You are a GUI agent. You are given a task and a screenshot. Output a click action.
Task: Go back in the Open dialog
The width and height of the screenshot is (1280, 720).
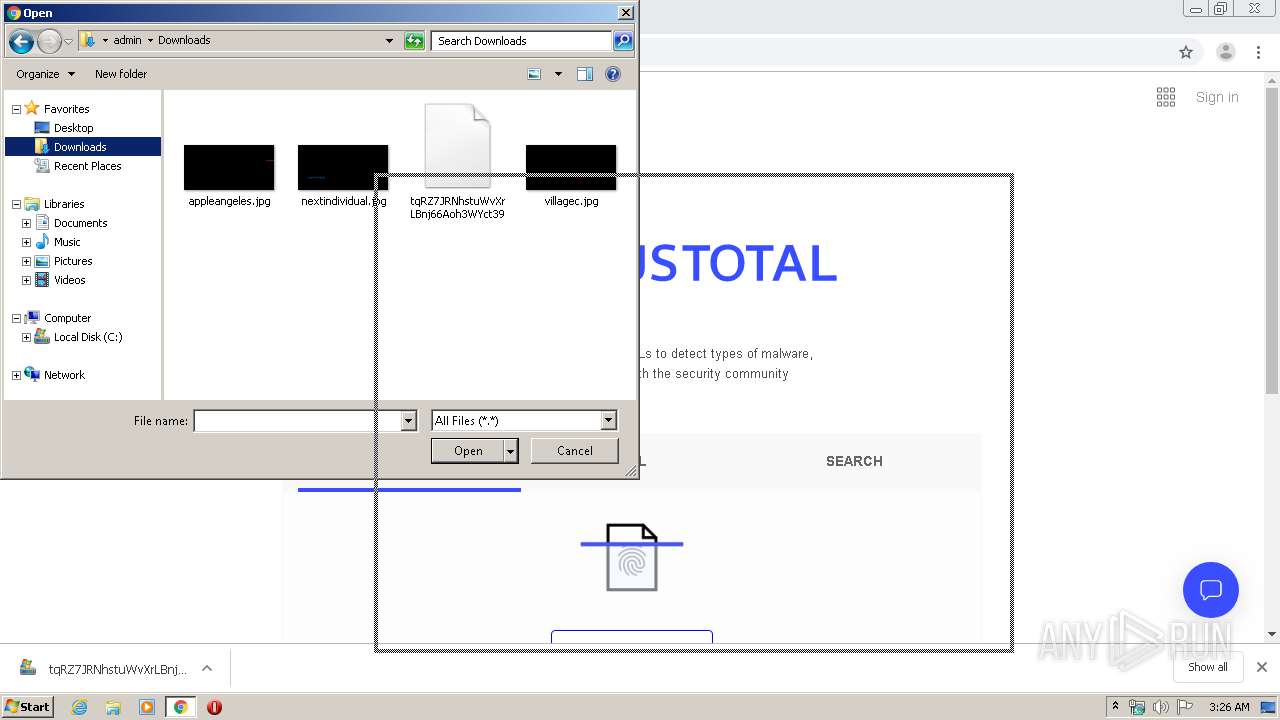[21, 41]
